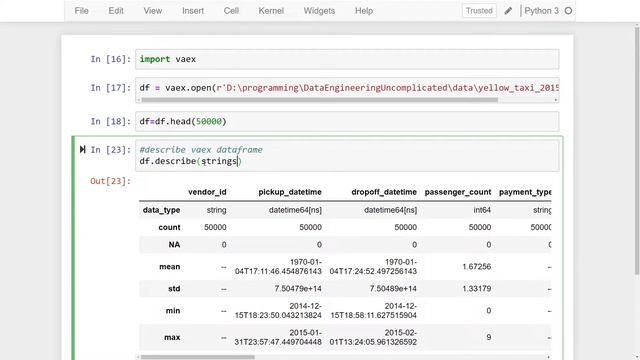
Task: Click the In [16] prompt label
Action: coord(111,59)
